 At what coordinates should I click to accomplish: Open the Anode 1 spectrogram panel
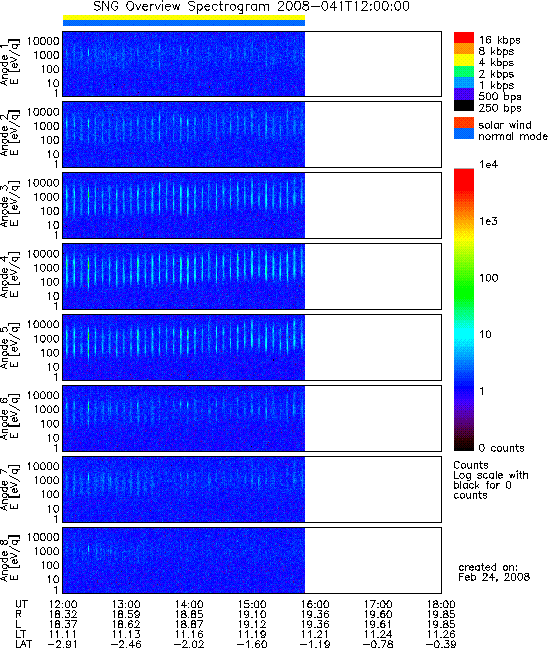(x=252, y=64)
